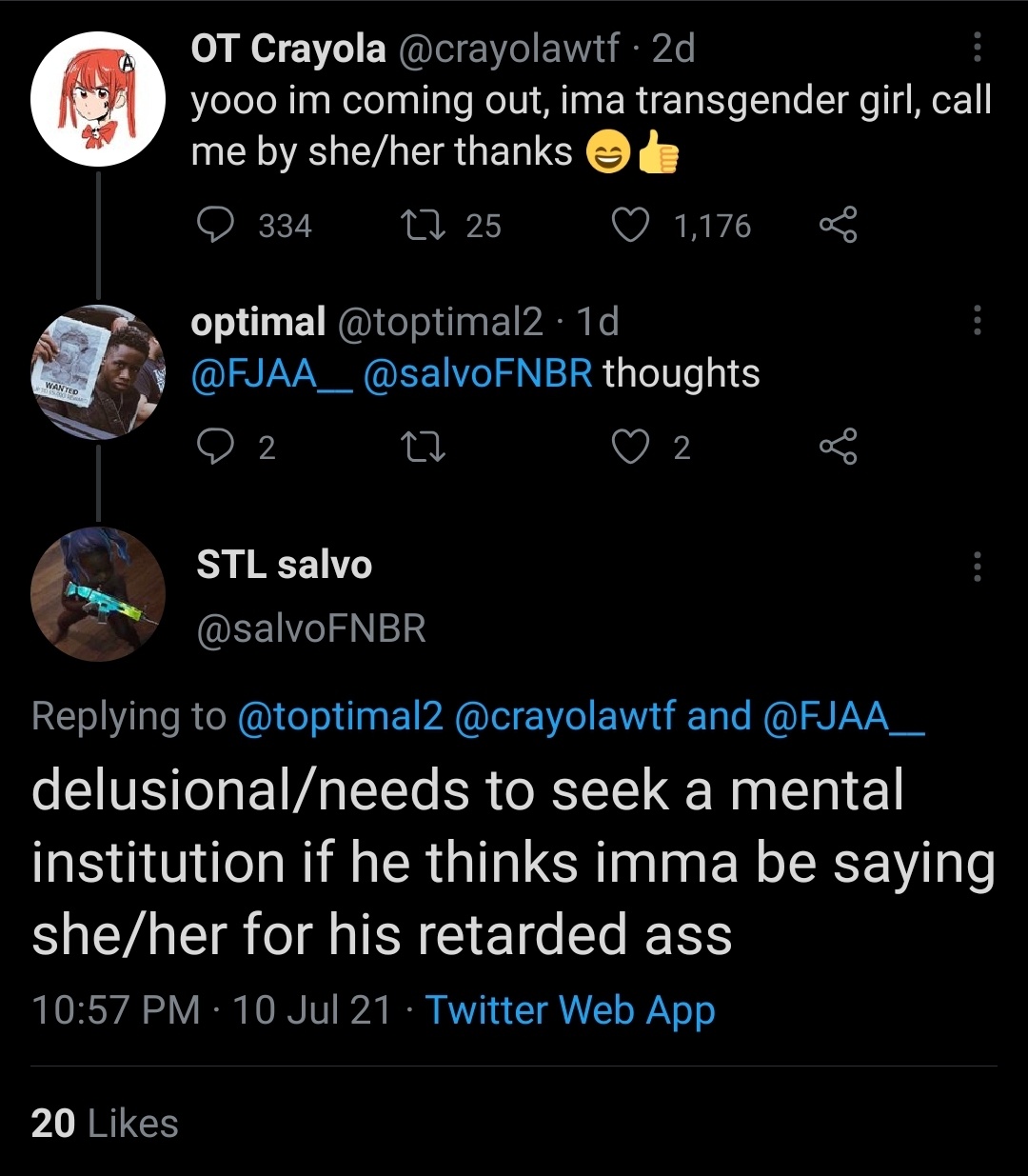Share OT Crayola's tweet
This screenshot has height=1176, width=1028.
[x=838, y=226]
